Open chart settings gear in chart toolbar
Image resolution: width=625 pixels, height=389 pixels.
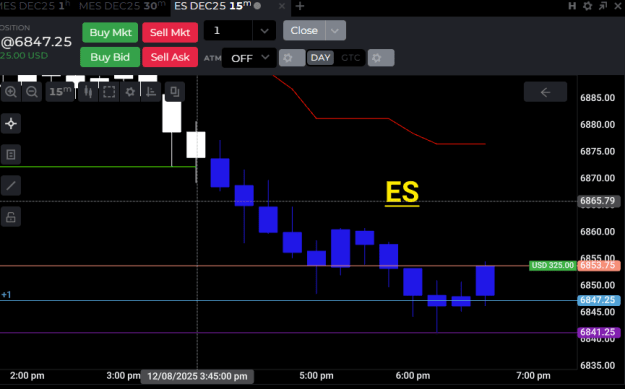[130, 92]
